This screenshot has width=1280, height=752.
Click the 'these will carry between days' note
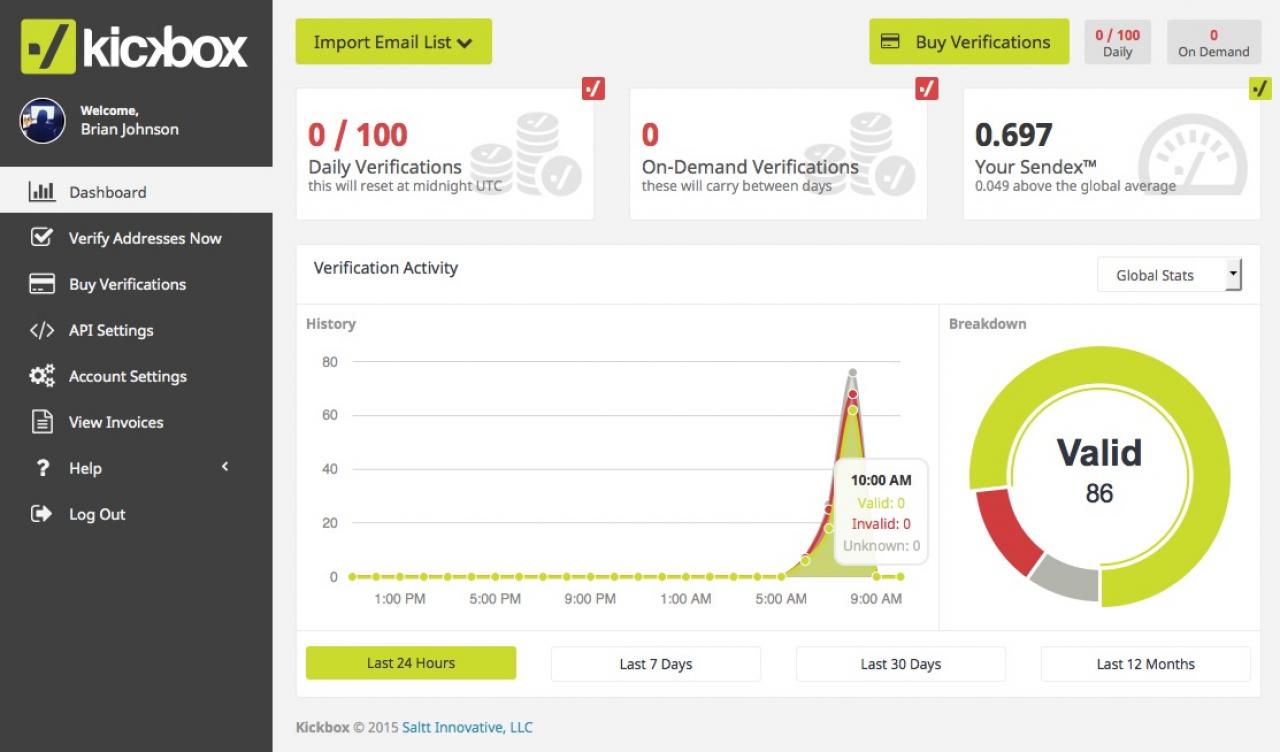(x=737, y=186)
